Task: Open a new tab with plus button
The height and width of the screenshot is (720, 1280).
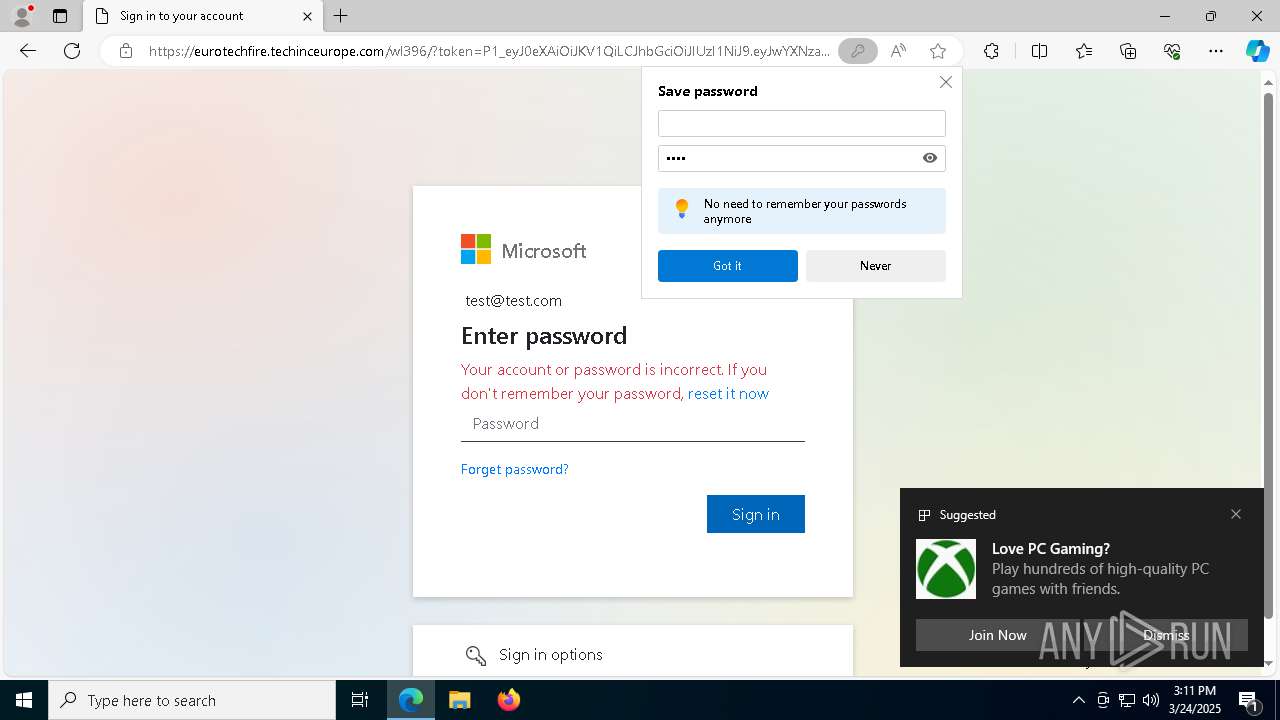Action: [x=341, y=16]
